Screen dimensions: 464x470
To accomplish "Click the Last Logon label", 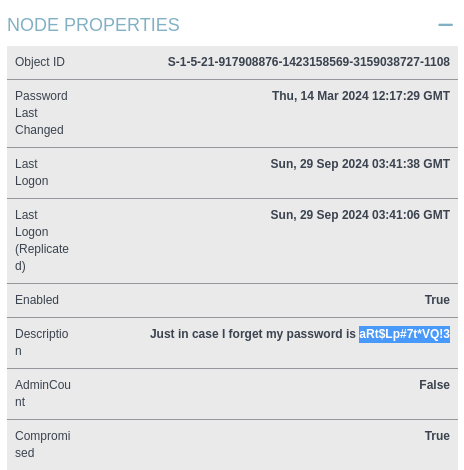I will [x=32, y=172].
